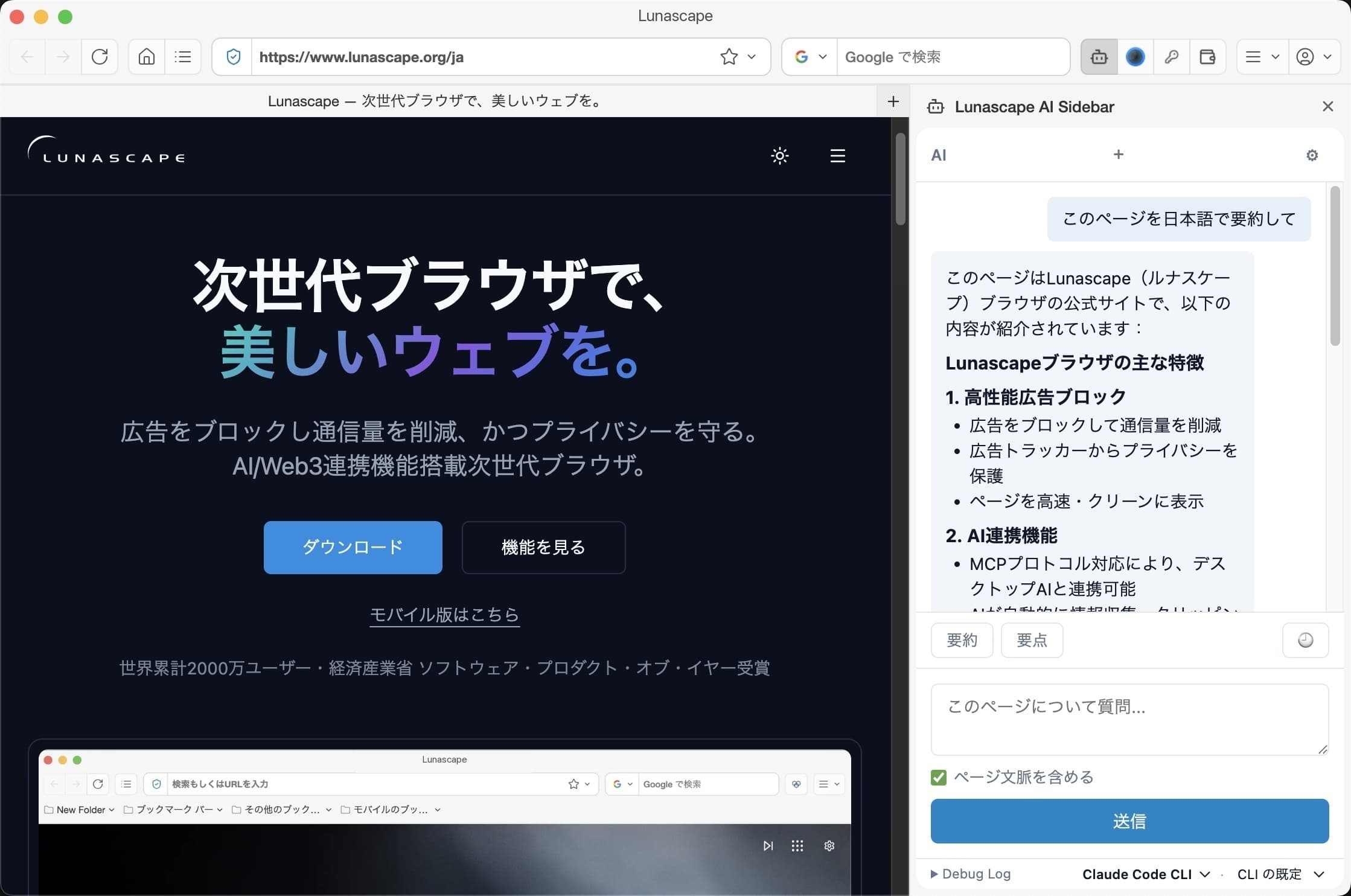Expand the Debug Log section
This screenshot has width=1351, height=896.
pos(971,874)
